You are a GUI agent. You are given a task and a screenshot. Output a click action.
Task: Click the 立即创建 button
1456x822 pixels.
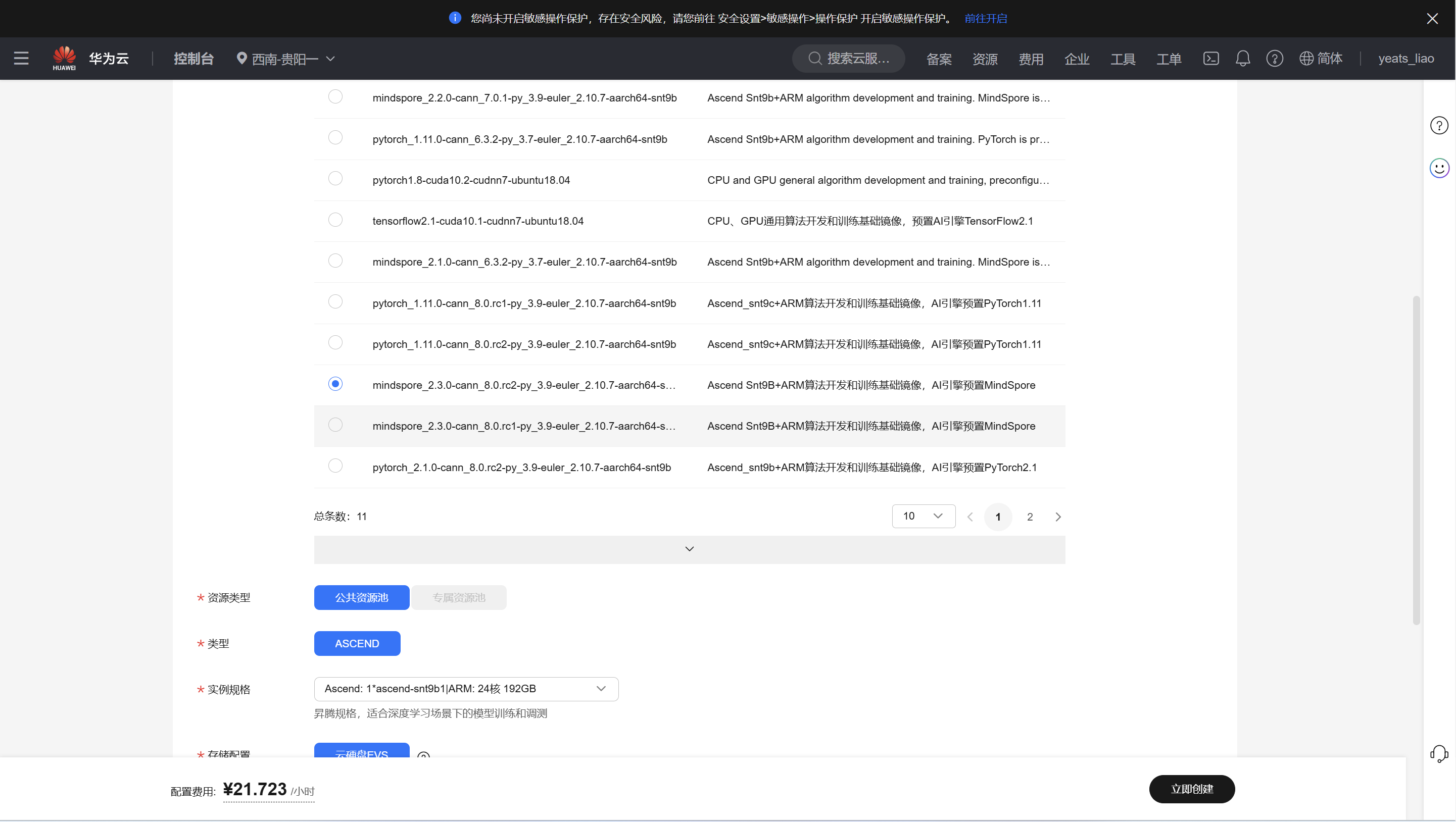(1191, 789)
